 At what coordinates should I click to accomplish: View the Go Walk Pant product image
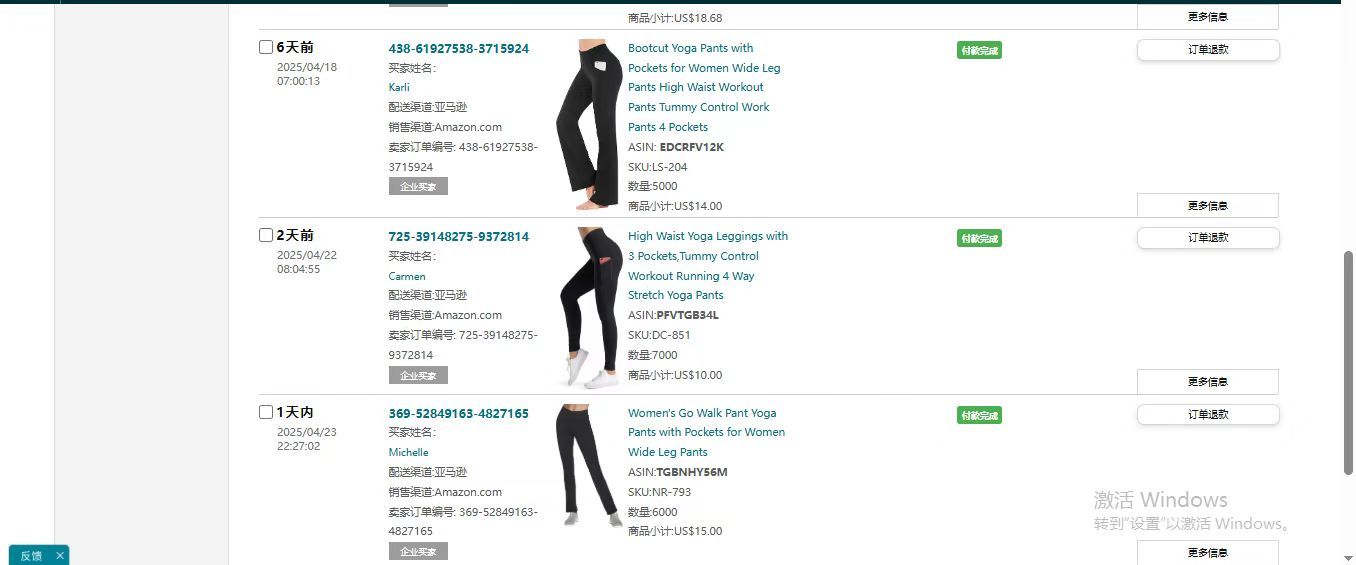pos(589,465)
